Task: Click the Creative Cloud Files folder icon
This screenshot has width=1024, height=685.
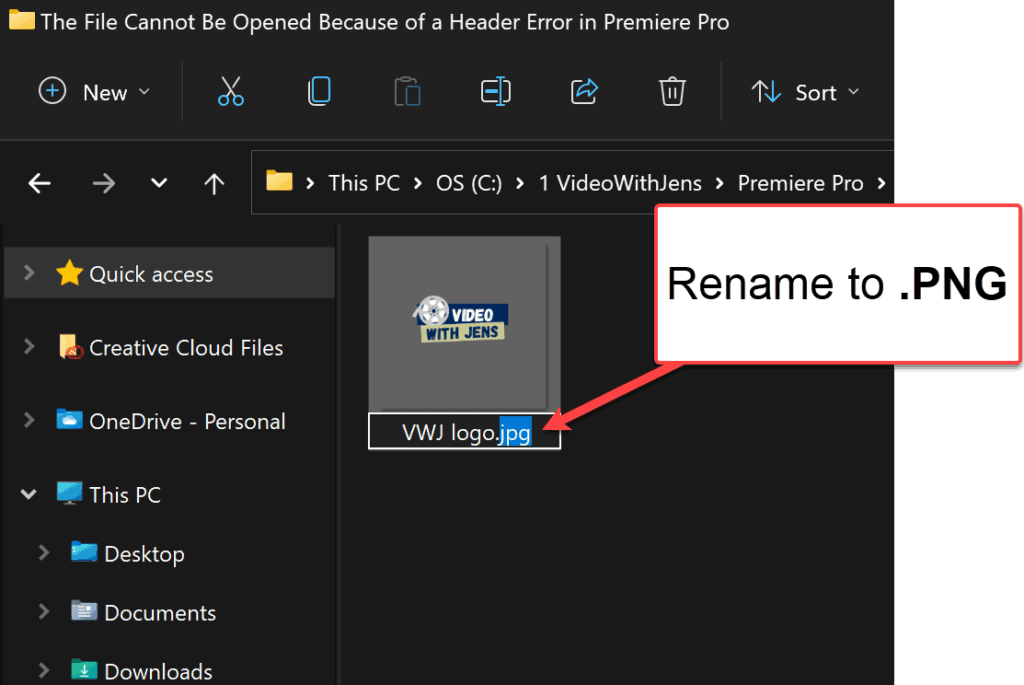Action: pyautogui.click(x=71, y=347)
